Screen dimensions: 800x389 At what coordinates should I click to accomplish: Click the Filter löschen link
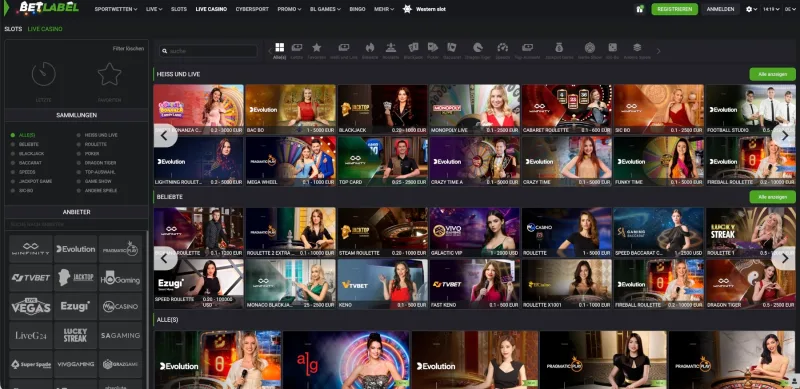click(x=128, y=48)
